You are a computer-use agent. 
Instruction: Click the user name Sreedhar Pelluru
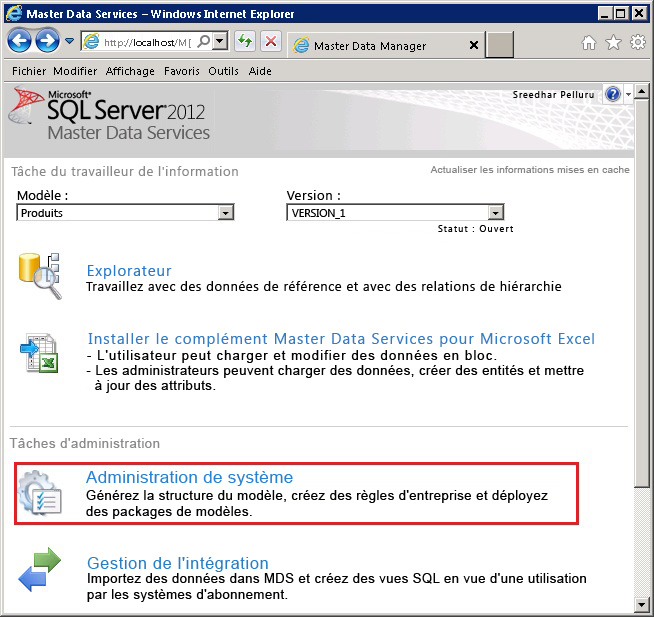point(553,95)
